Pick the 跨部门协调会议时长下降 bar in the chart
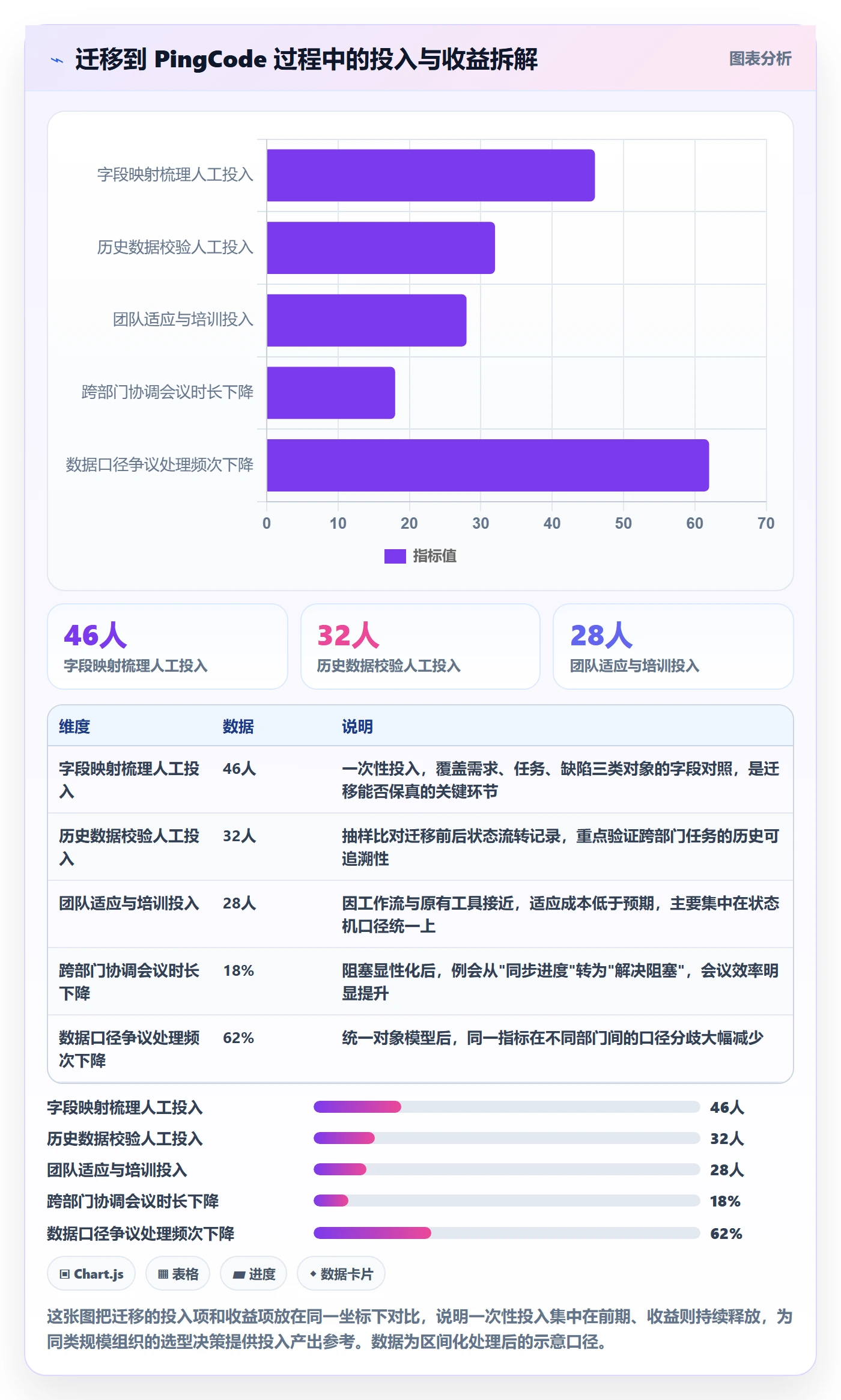This screenshot has width=841, height=1400. click(x=331, y=393)
